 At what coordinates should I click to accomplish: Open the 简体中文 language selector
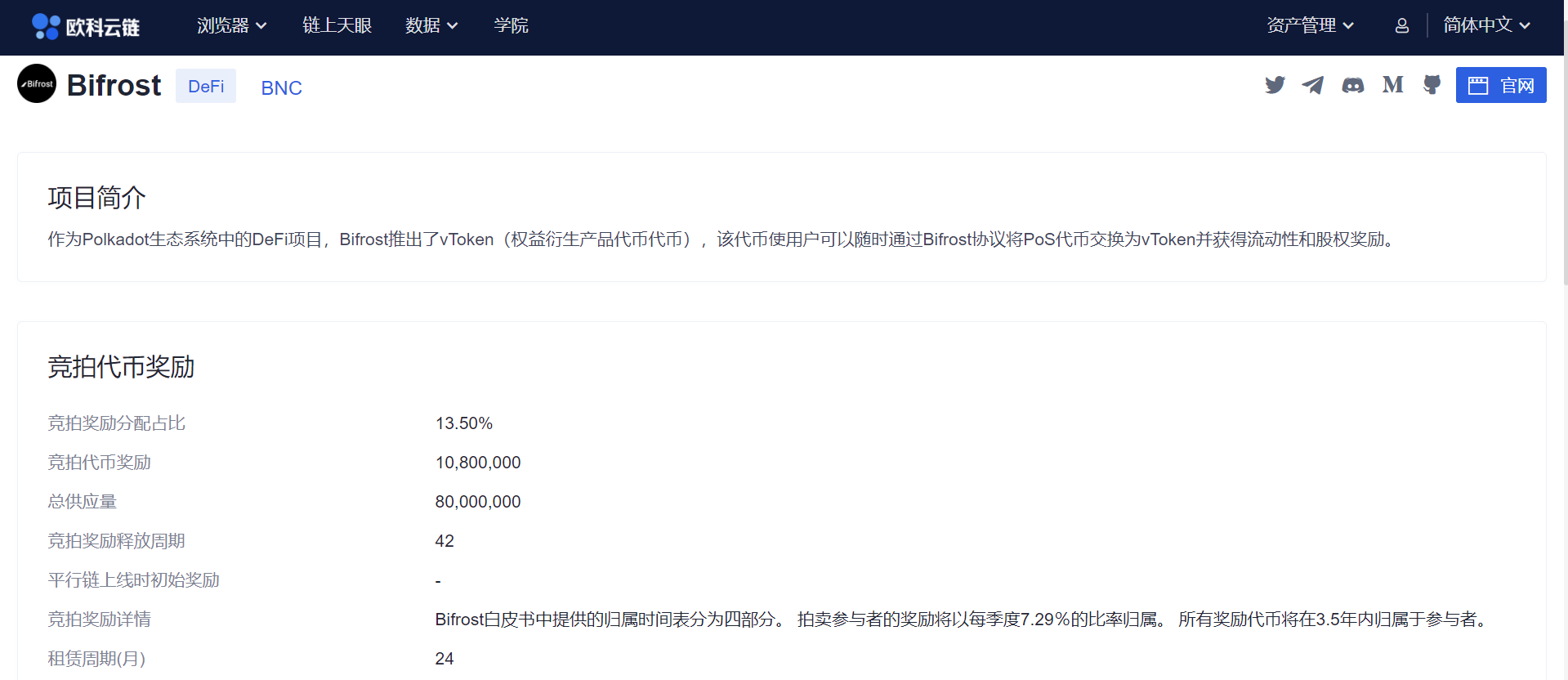tap(1486, 26)
